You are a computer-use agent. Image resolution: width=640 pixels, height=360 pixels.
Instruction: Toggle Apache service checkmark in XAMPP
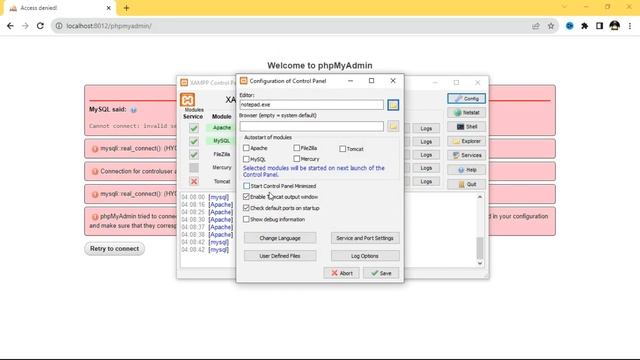click(x=194, y=128)
